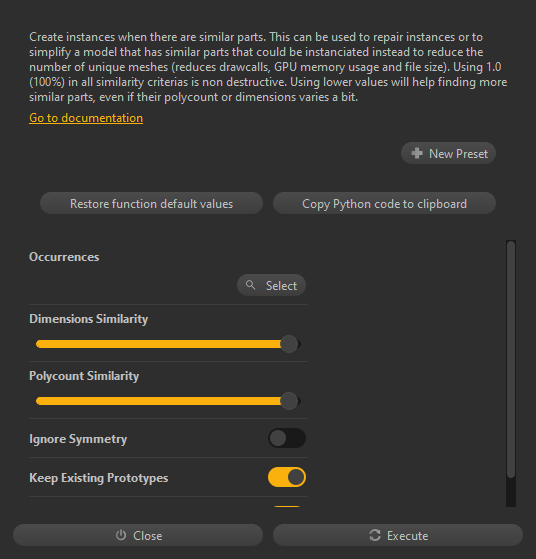
Task: Click the circular arrows icon on Execute
Action: (x=375, y=535)
